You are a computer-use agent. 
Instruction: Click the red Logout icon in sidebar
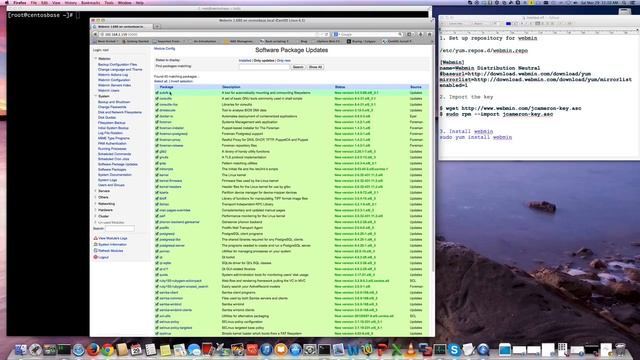(x=96, y=257)
